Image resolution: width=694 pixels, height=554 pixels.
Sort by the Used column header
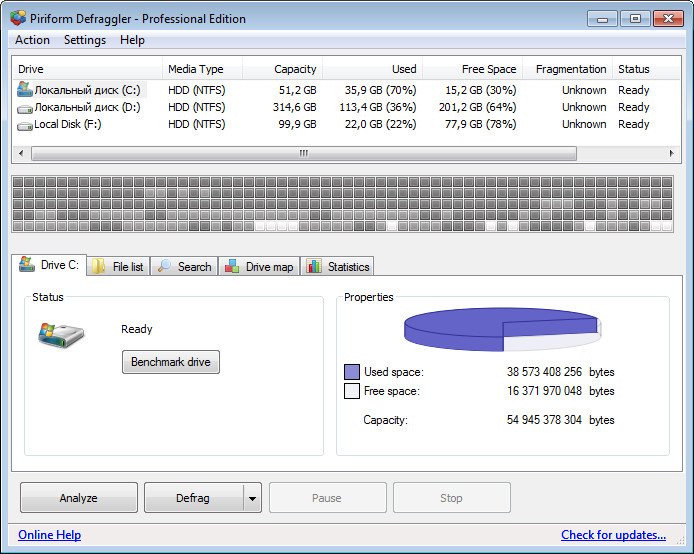click(373, 69)
